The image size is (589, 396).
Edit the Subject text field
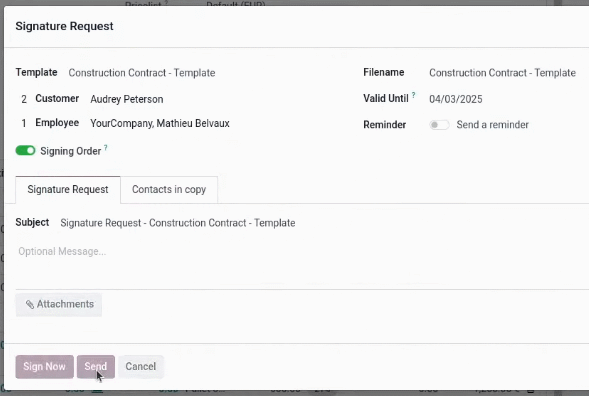pos(323,223)
